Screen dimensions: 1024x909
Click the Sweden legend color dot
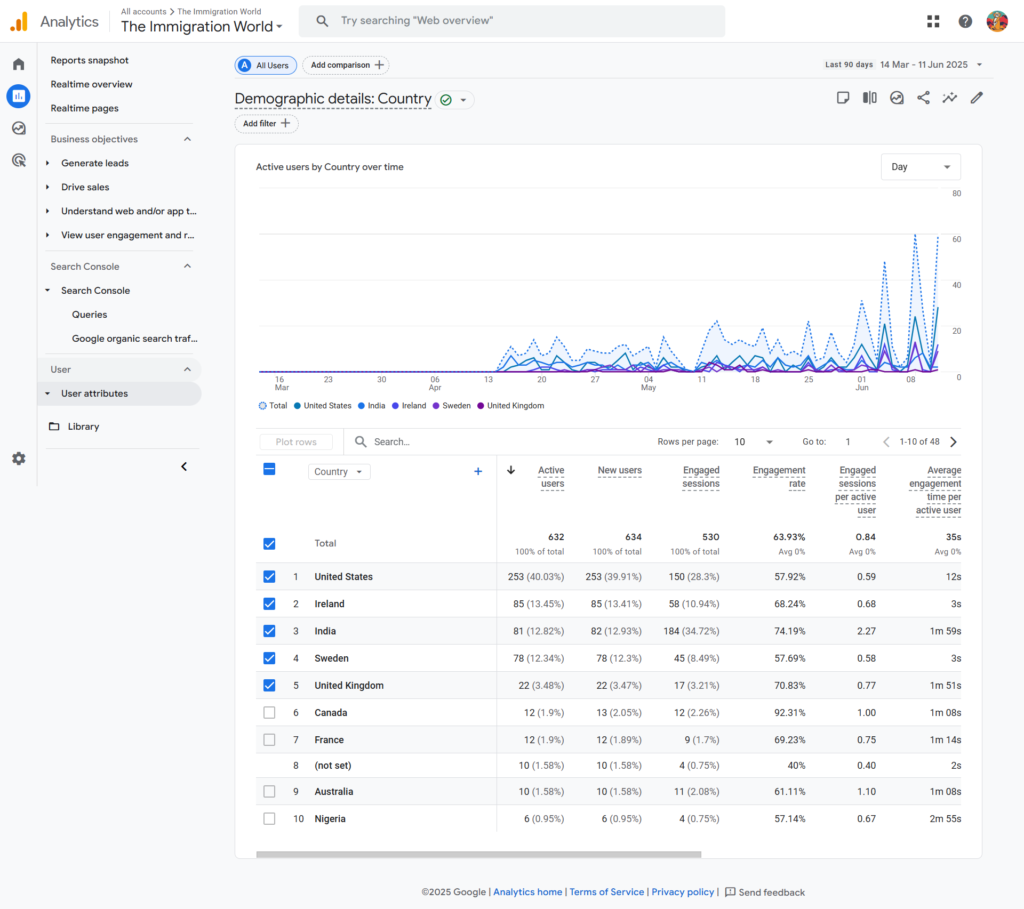point(436,406)
